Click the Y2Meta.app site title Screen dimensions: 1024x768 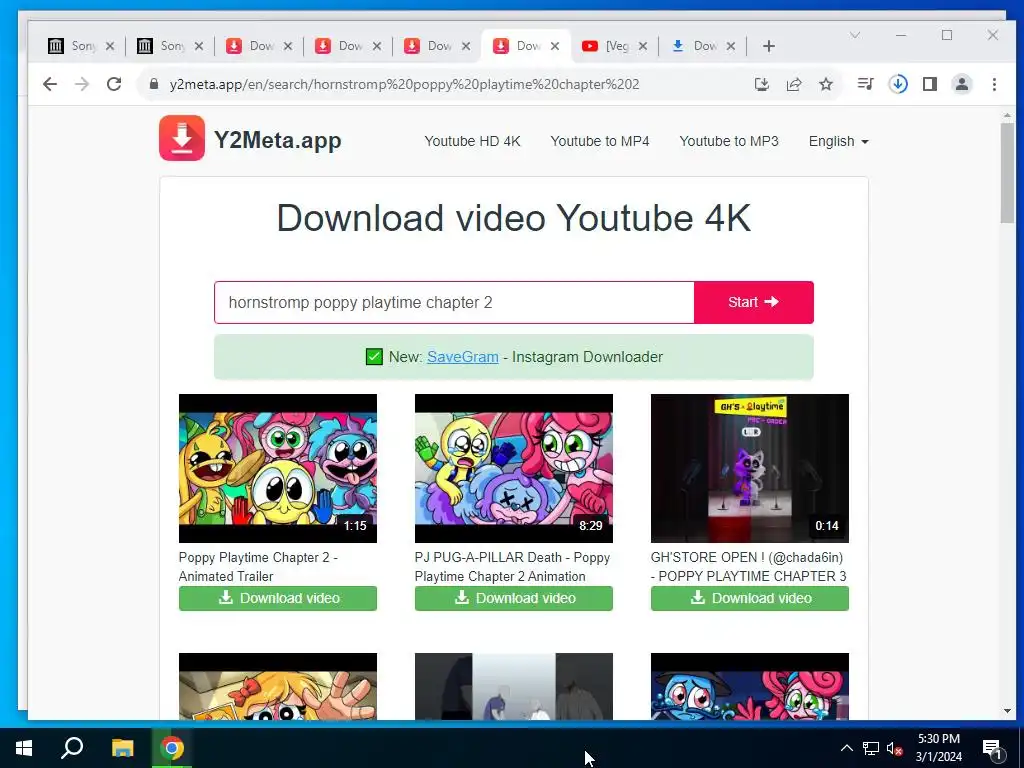(278, 140)
